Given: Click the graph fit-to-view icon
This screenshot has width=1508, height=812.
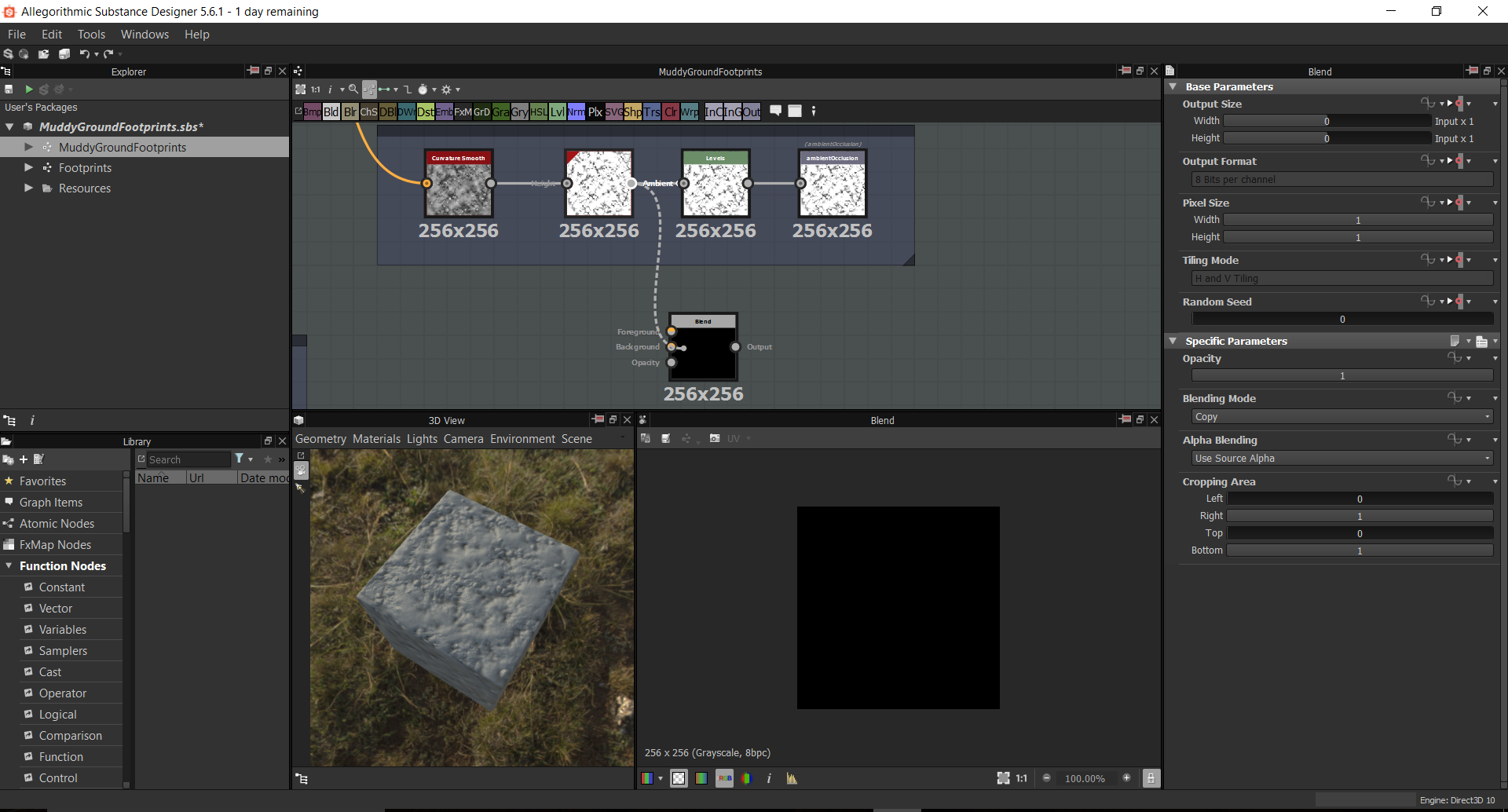Looking at the screenshot, I should click(x=300, y=90).
